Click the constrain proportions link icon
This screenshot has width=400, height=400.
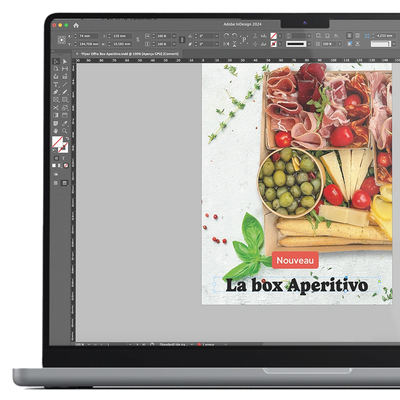click(x=138, y=40)
